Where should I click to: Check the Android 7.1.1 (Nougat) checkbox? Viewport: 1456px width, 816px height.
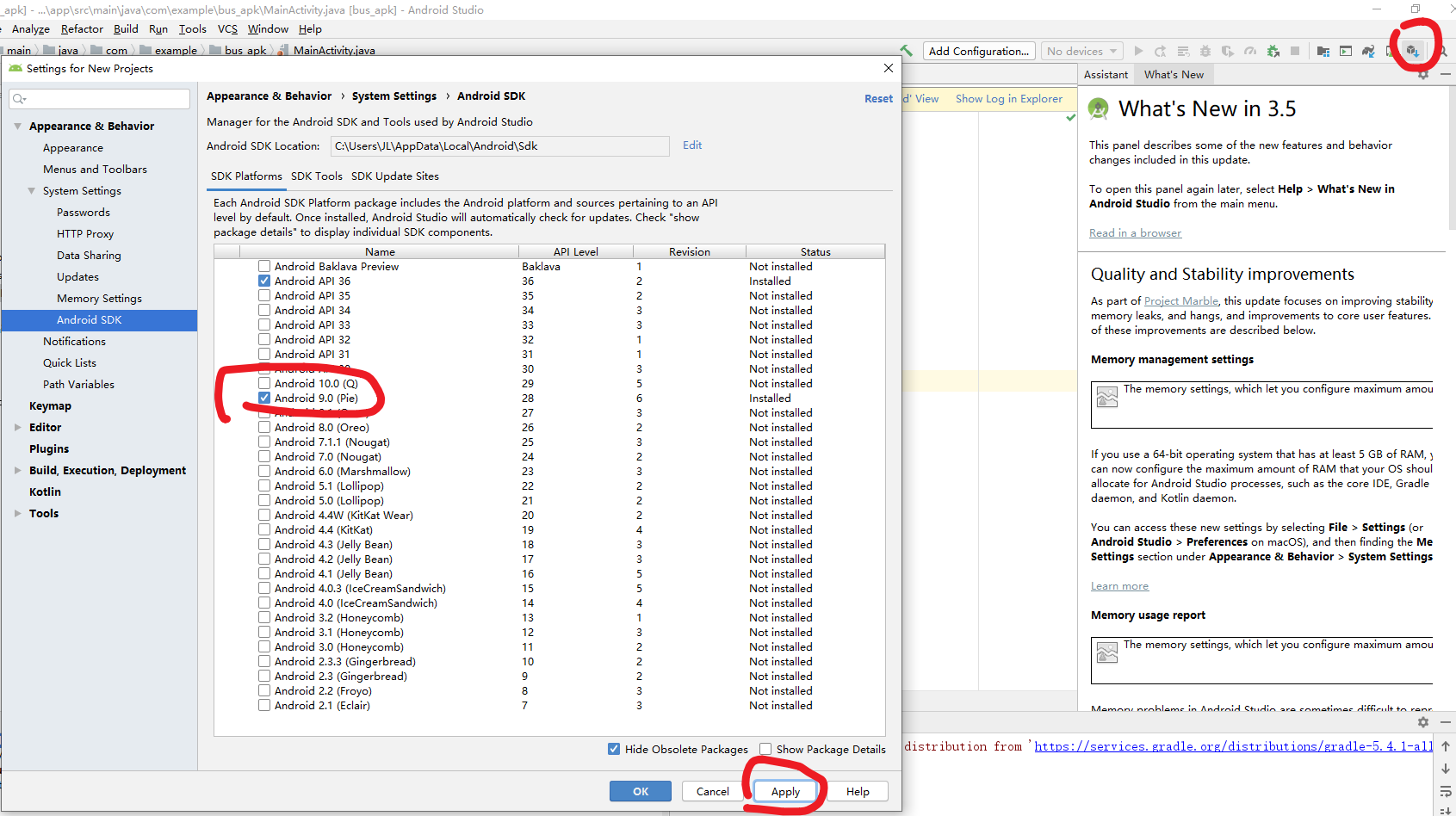pos(264,442)
